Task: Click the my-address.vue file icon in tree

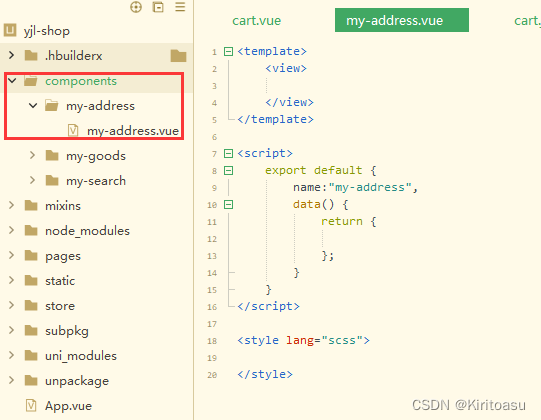Action: coord(73,131)
